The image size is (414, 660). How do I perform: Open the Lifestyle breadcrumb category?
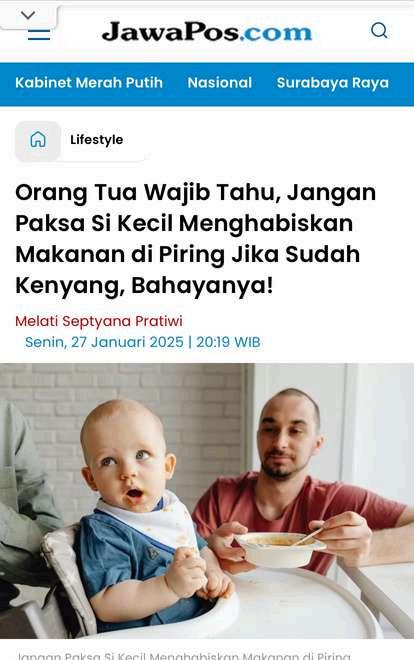(97, 139)
